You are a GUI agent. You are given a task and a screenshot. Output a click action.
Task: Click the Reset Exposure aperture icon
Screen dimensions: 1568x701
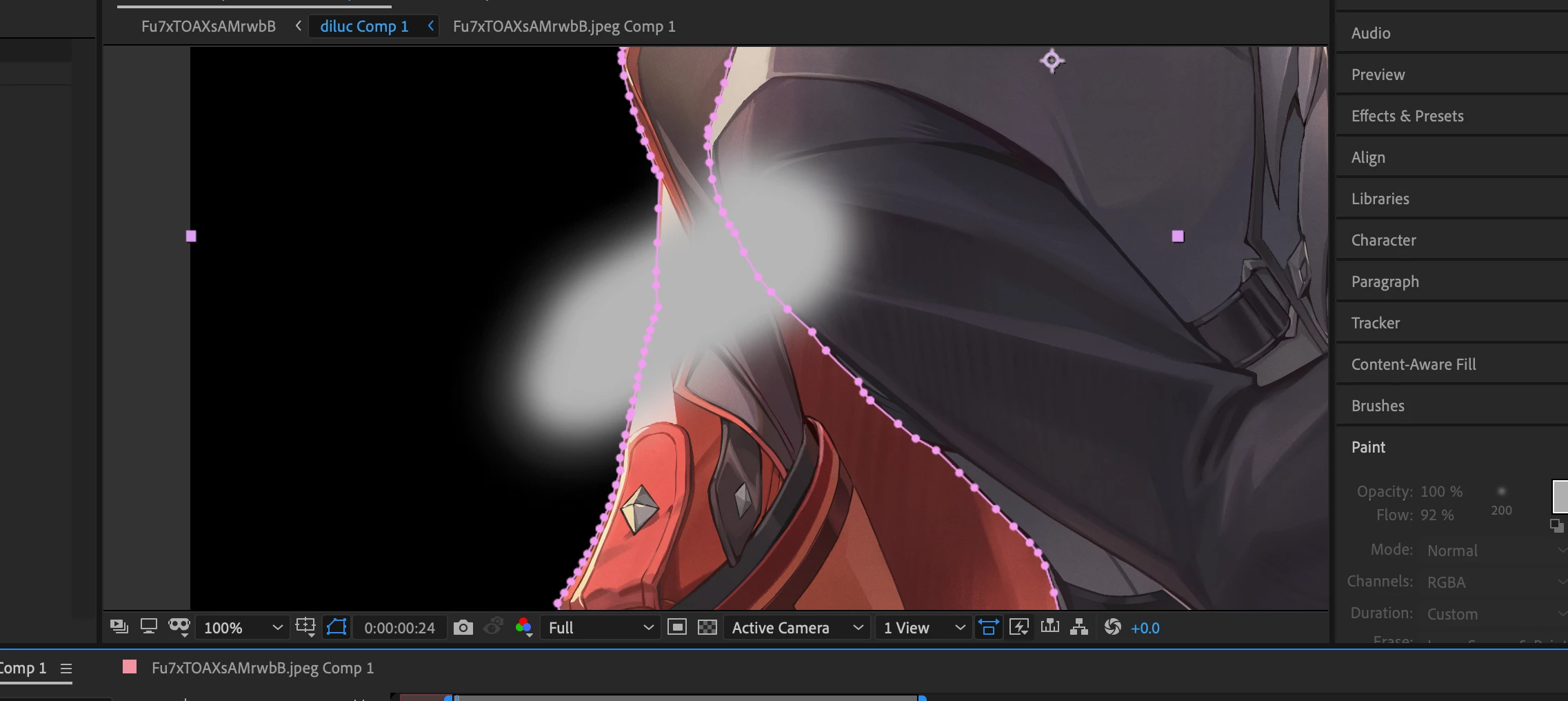[x=1112, y=626]
